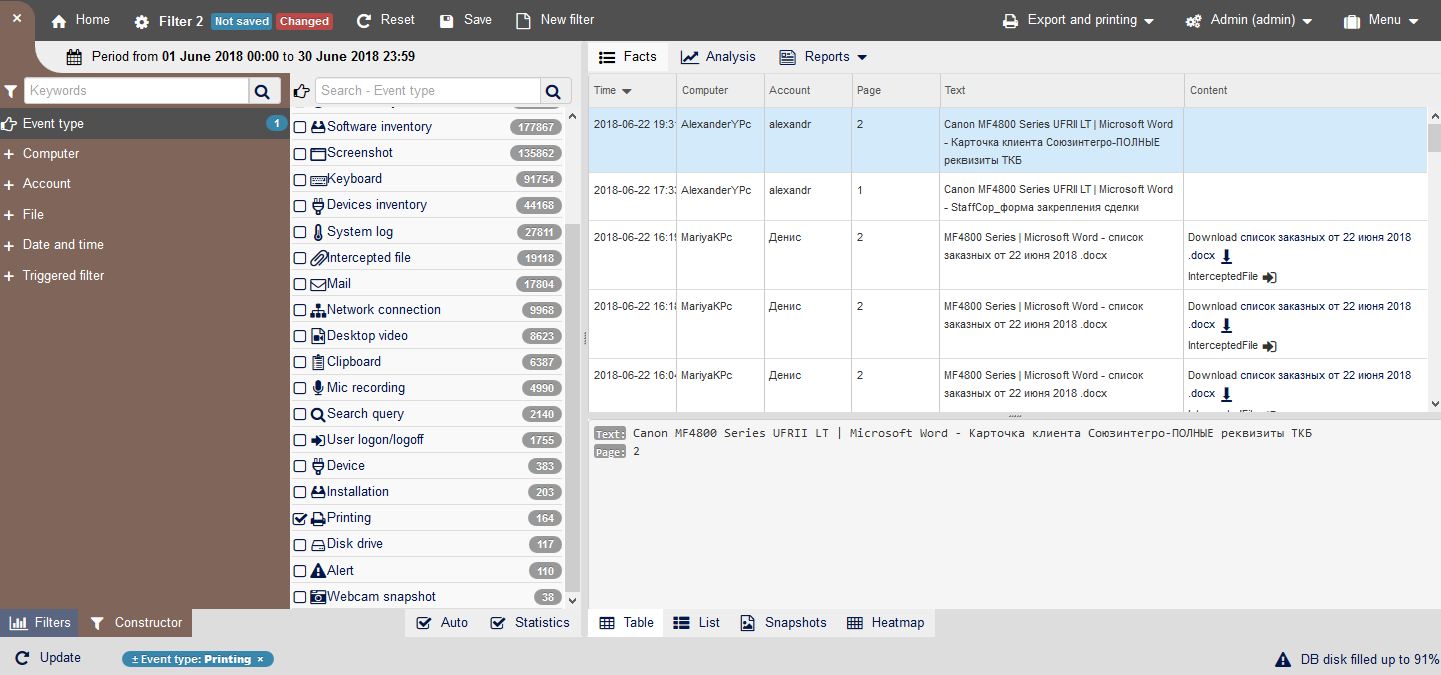Click the Search - Event type field

[427, 91]
